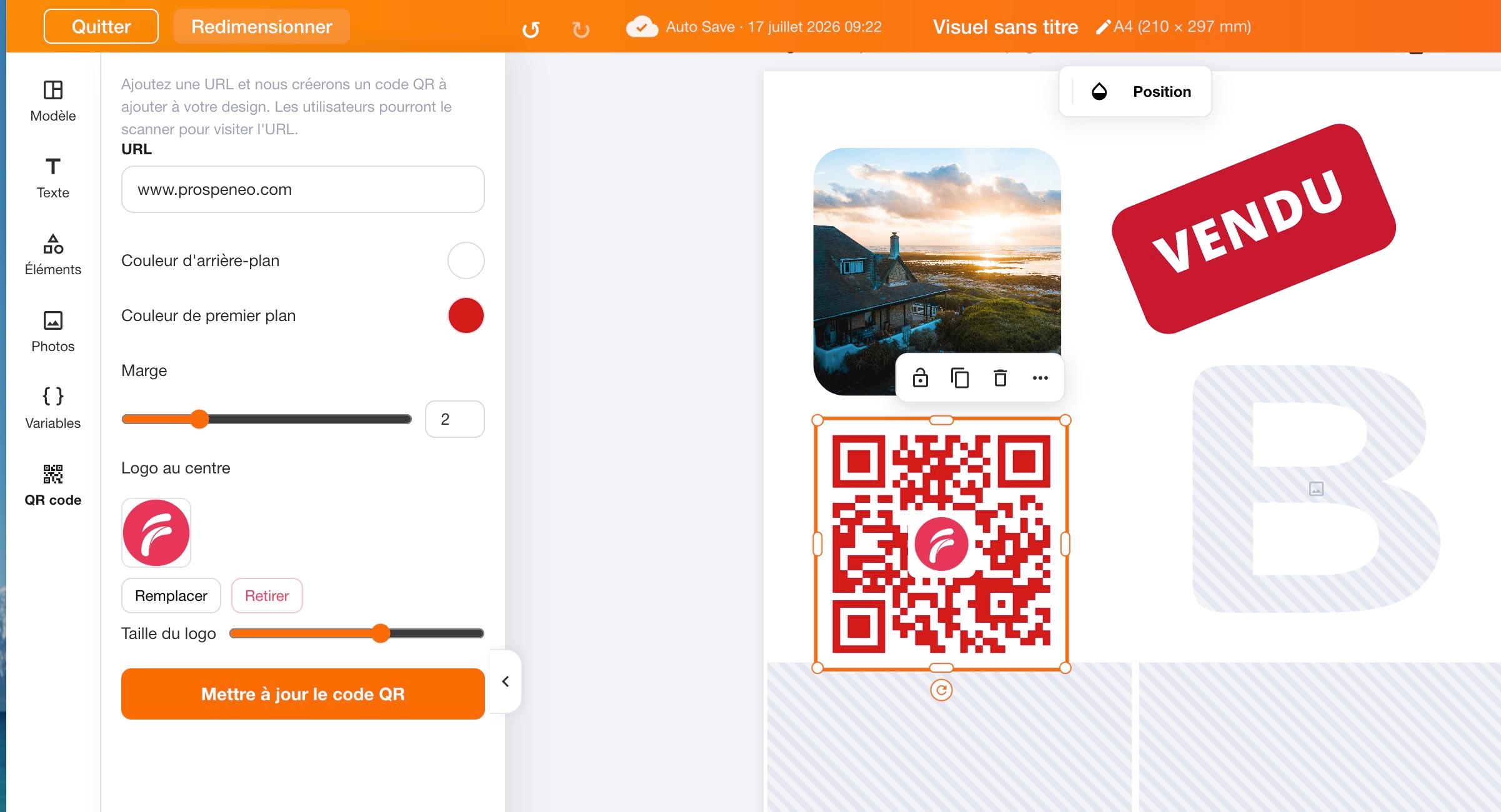1501x812 pixels.
Task: Open the red foreground color swatch
Action: pyautogui.click(x=466, y=315)
